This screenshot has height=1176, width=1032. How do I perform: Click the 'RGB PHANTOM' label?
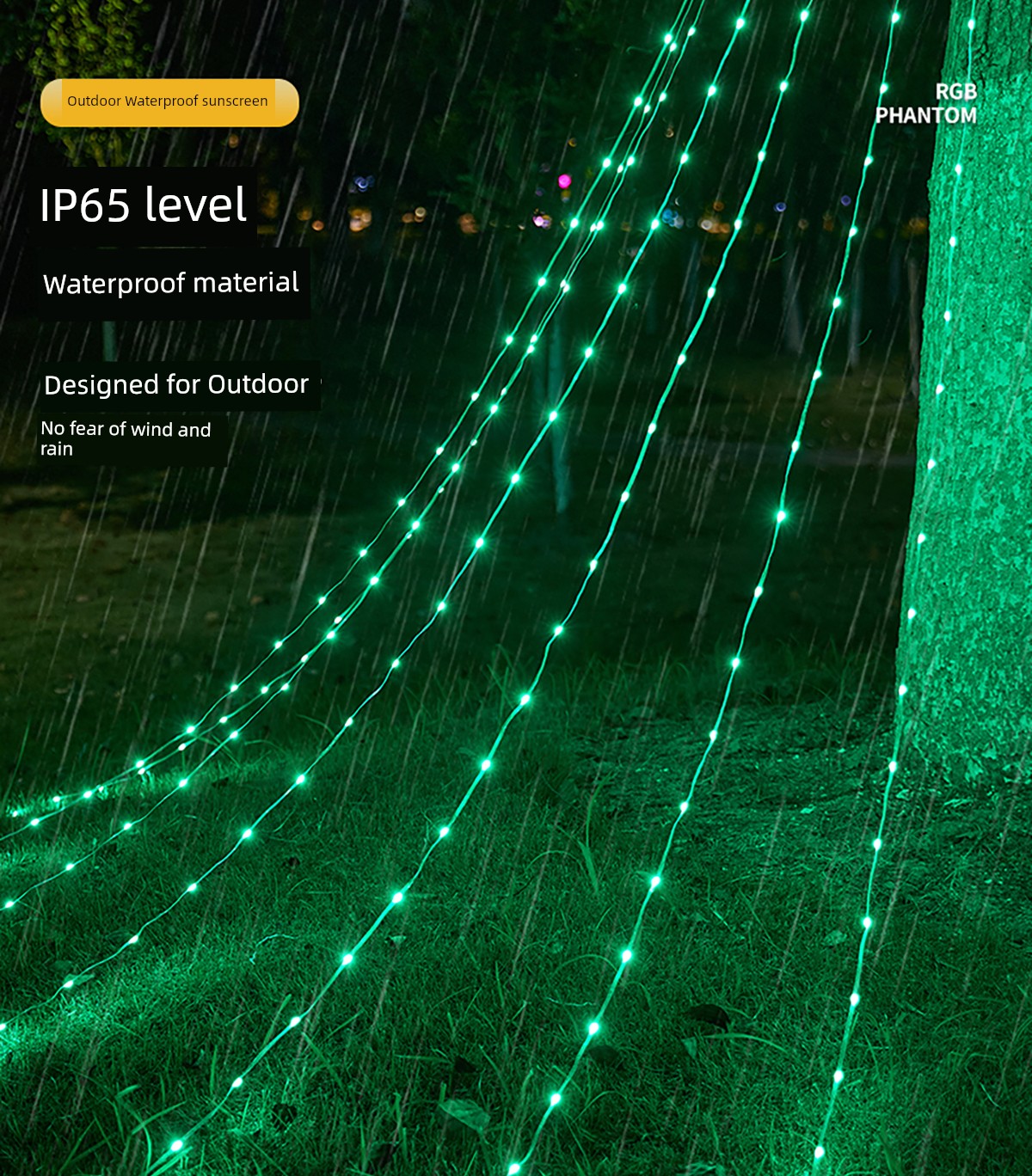926,104
